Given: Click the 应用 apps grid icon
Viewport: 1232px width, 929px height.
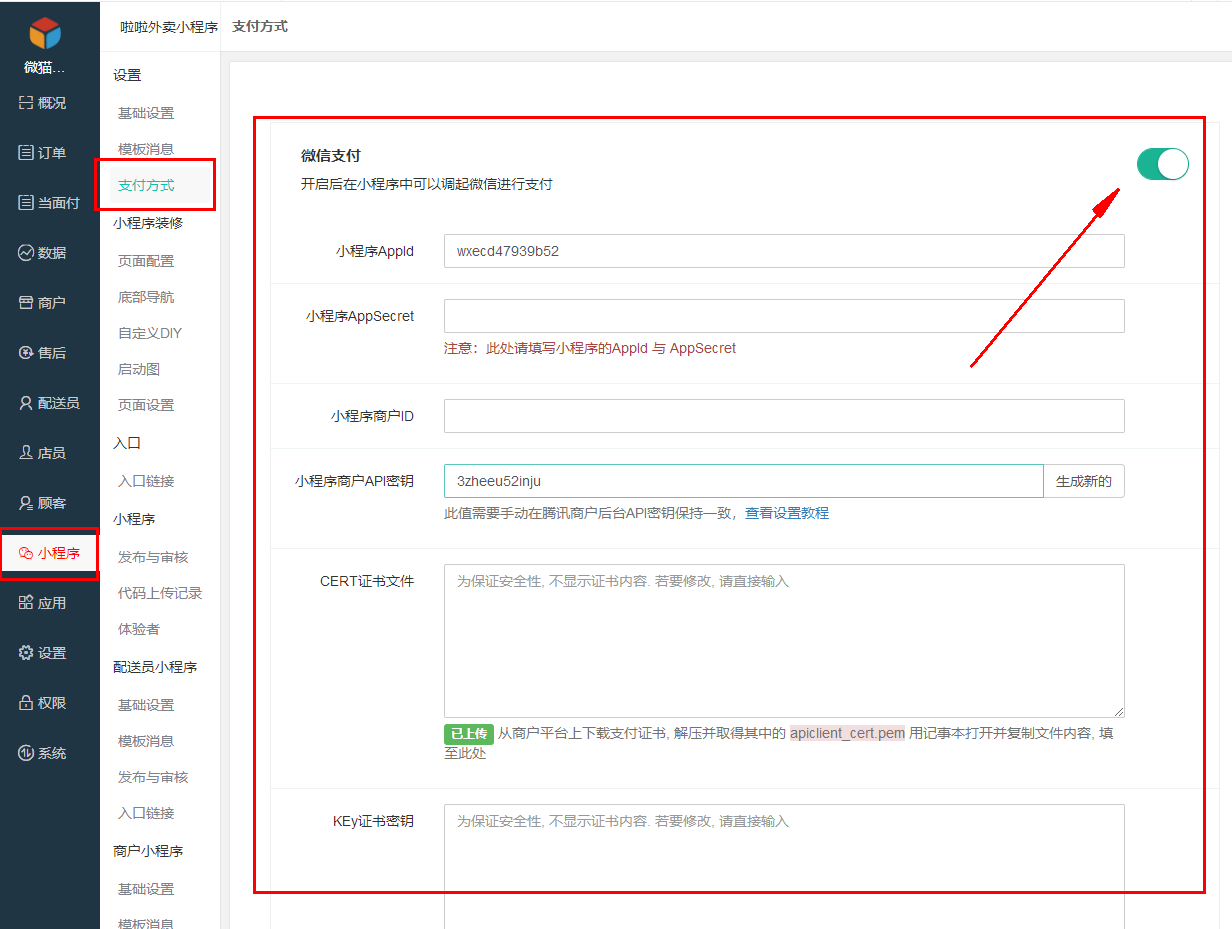Looking at the screenshot, I should coord(26,602).
